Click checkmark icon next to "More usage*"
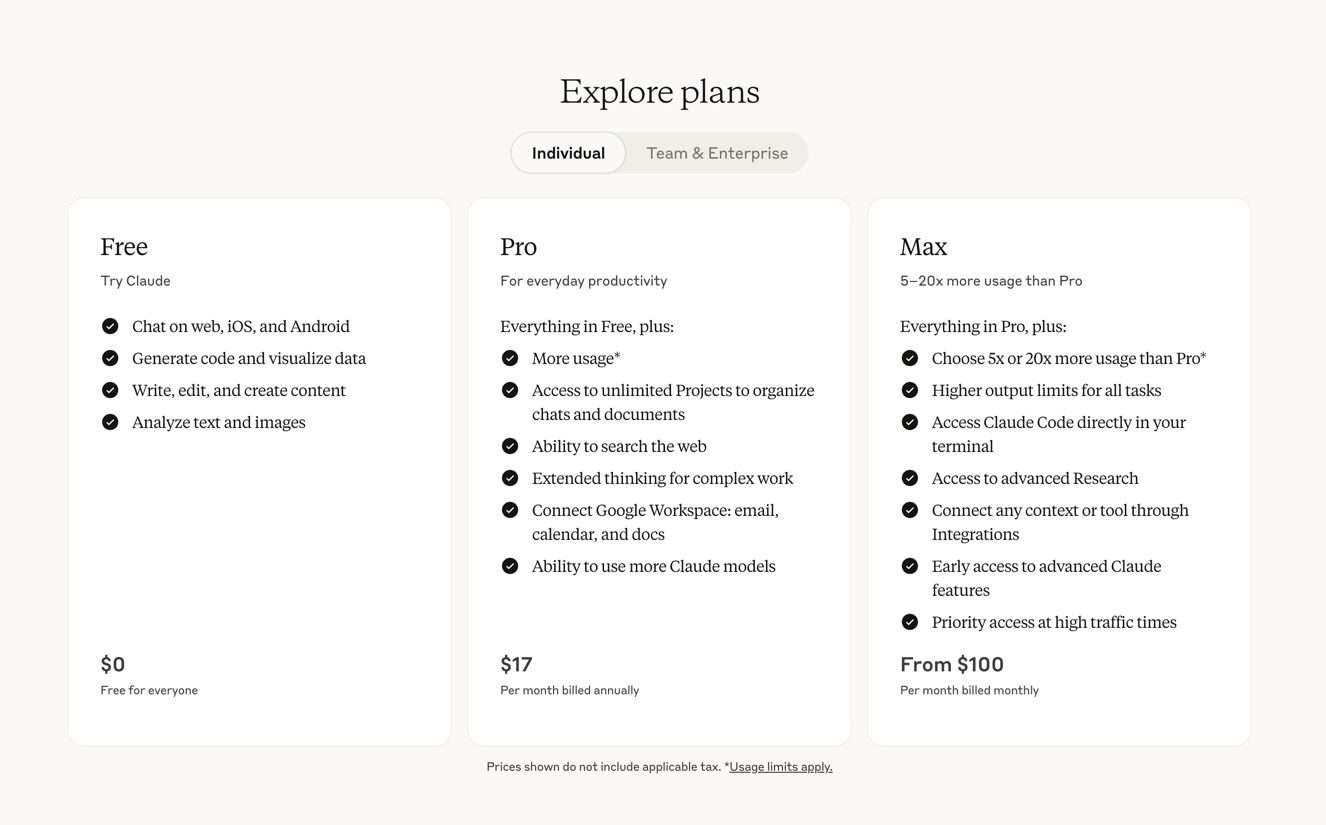Viewport: 1326px width, 825px height. pyautogui.click(x=510, y=358)
